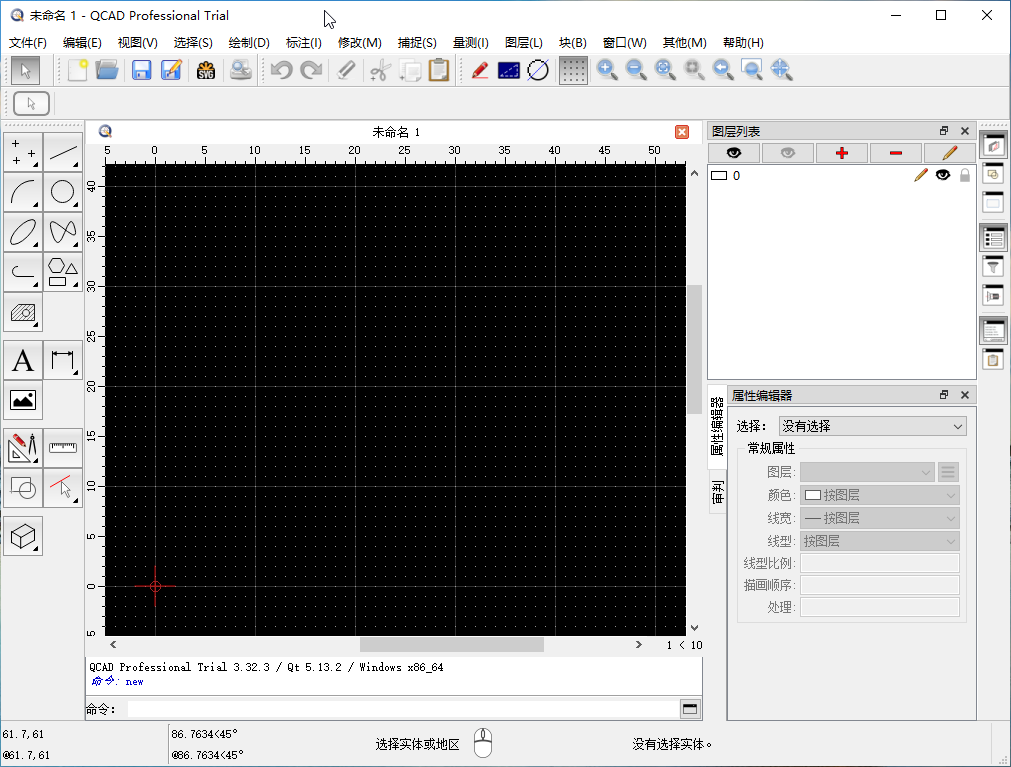Open the spline drawing tools

63,232
